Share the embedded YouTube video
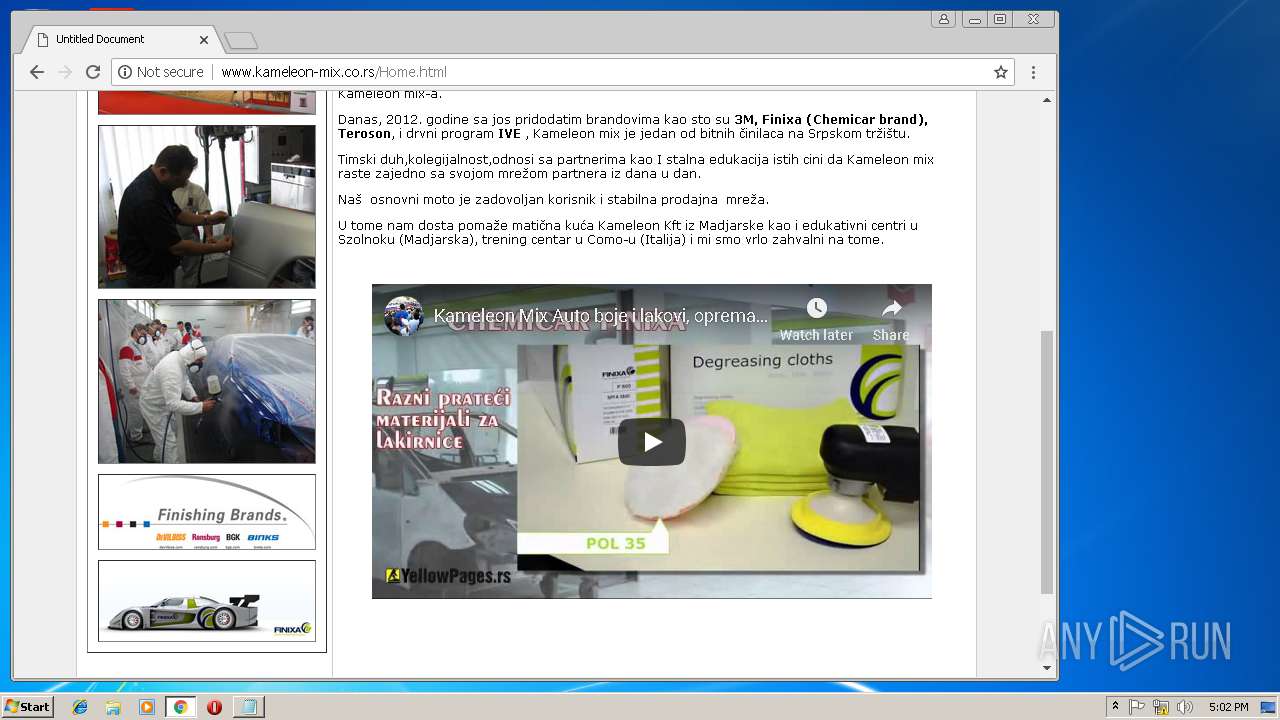Screen dimensions: 1280x720 pyautogui.click(x=891, y=319)
